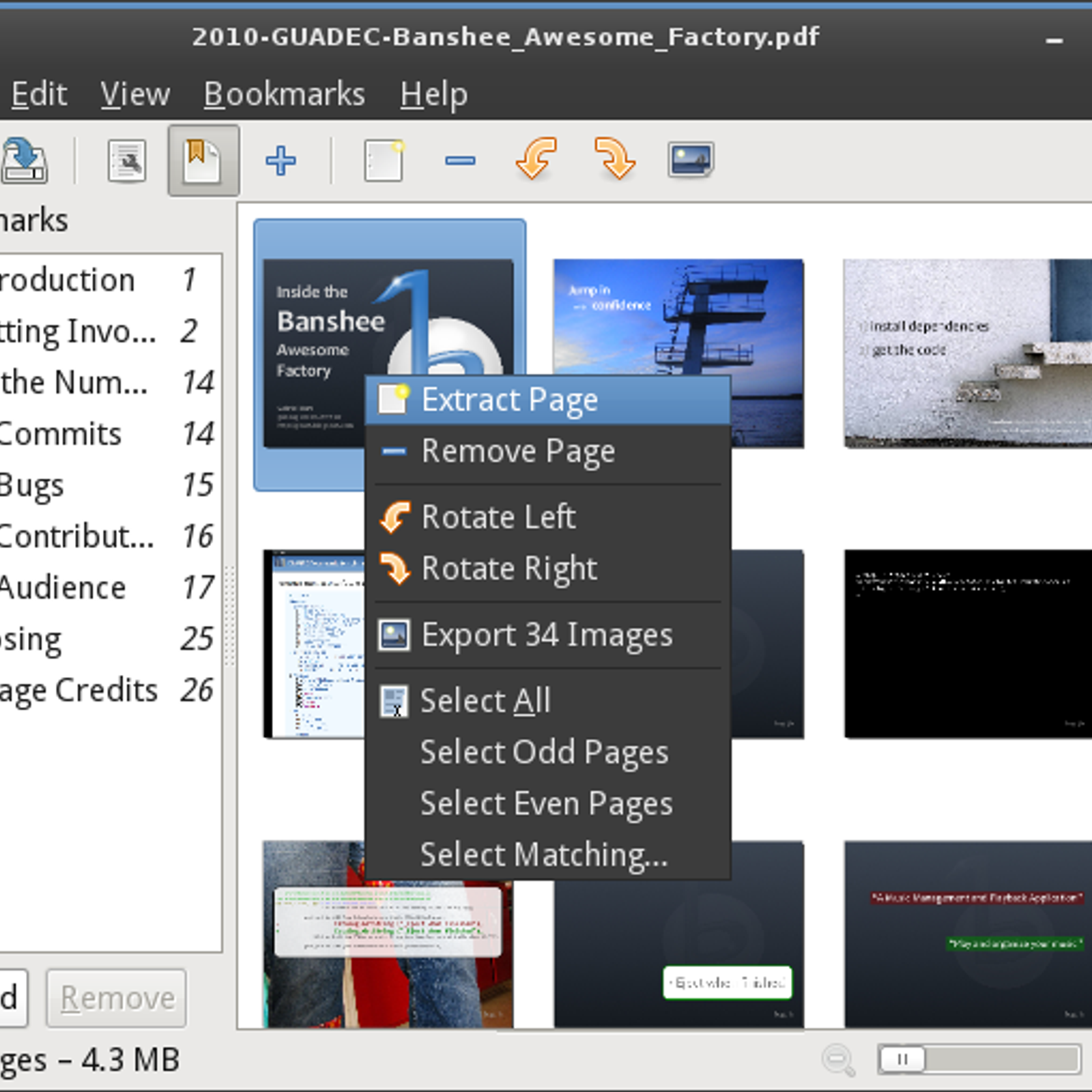Viewport: 1092px width, 1092px height.
Task: Click the zoom out magnifier icon
Action: tap(838, 1061)
